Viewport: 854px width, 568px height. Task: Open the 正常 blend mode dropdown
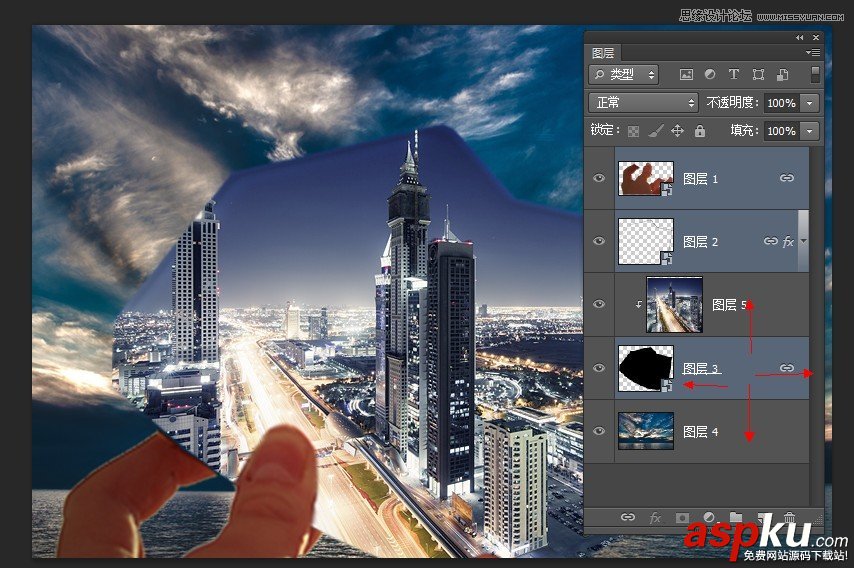click(643, 102)
